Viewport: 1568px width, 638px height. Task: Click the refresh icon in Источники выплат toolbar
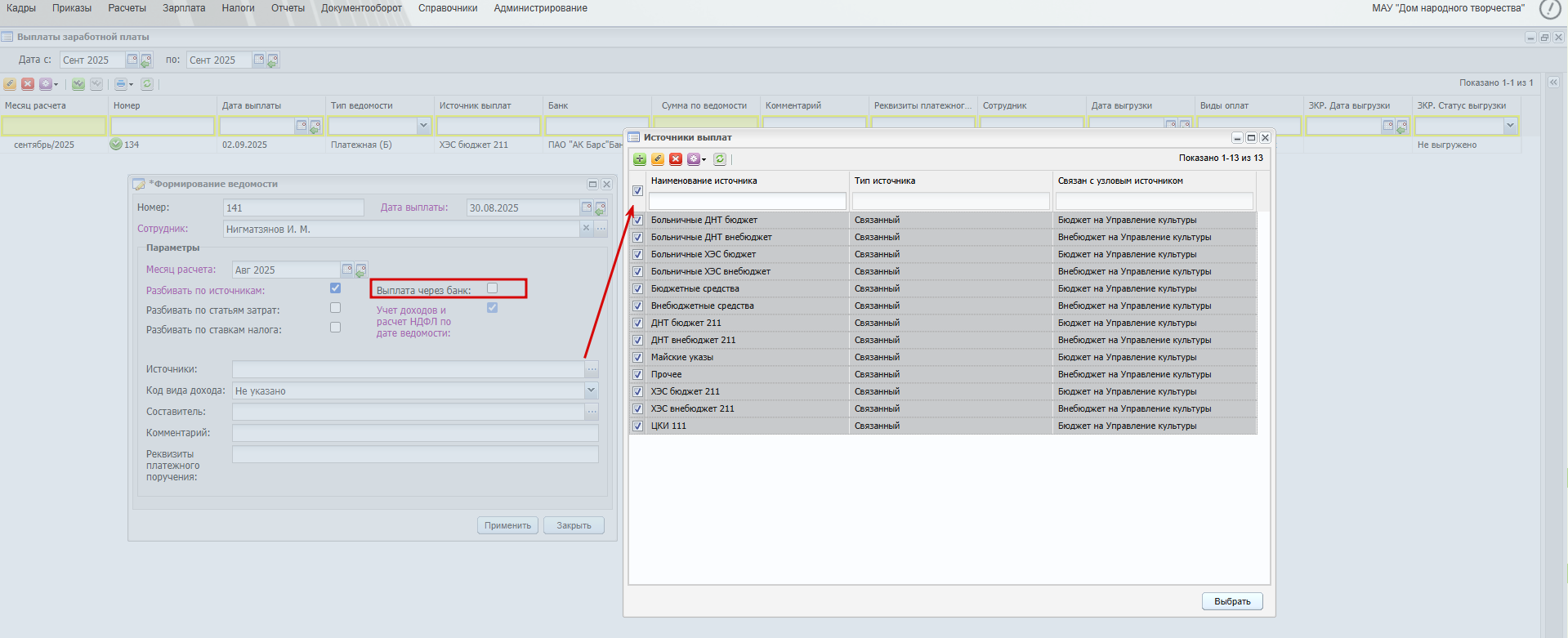pos(720,159)
